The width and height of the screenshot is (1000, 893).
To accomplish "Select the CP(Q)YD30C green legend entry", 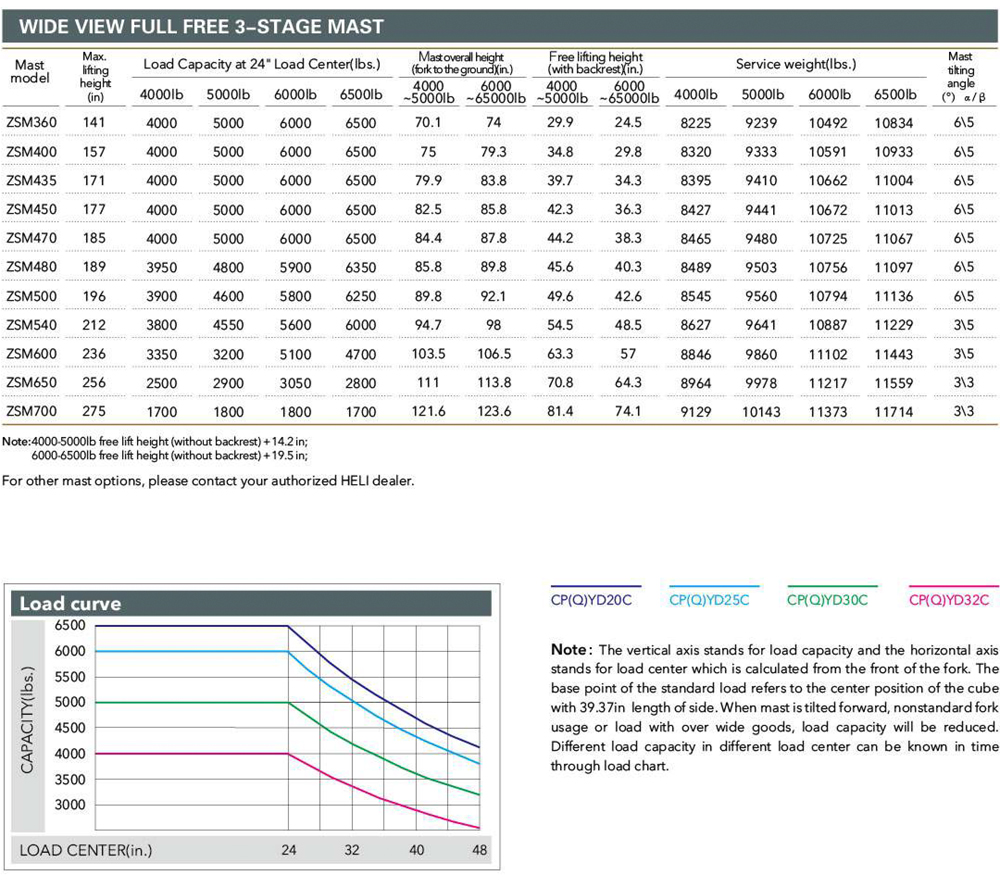I will pyautogui.click(x=827, y=600).
